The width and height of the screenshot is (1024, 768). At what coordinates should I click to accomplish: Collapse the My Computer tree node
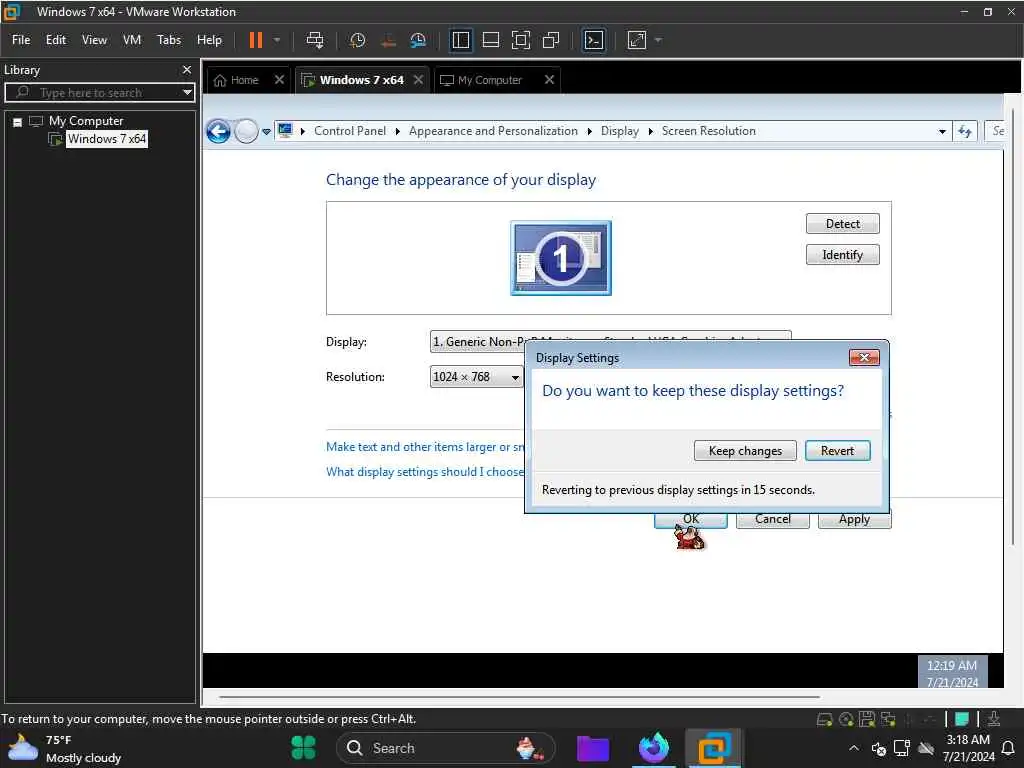click(x=18, y=122)
